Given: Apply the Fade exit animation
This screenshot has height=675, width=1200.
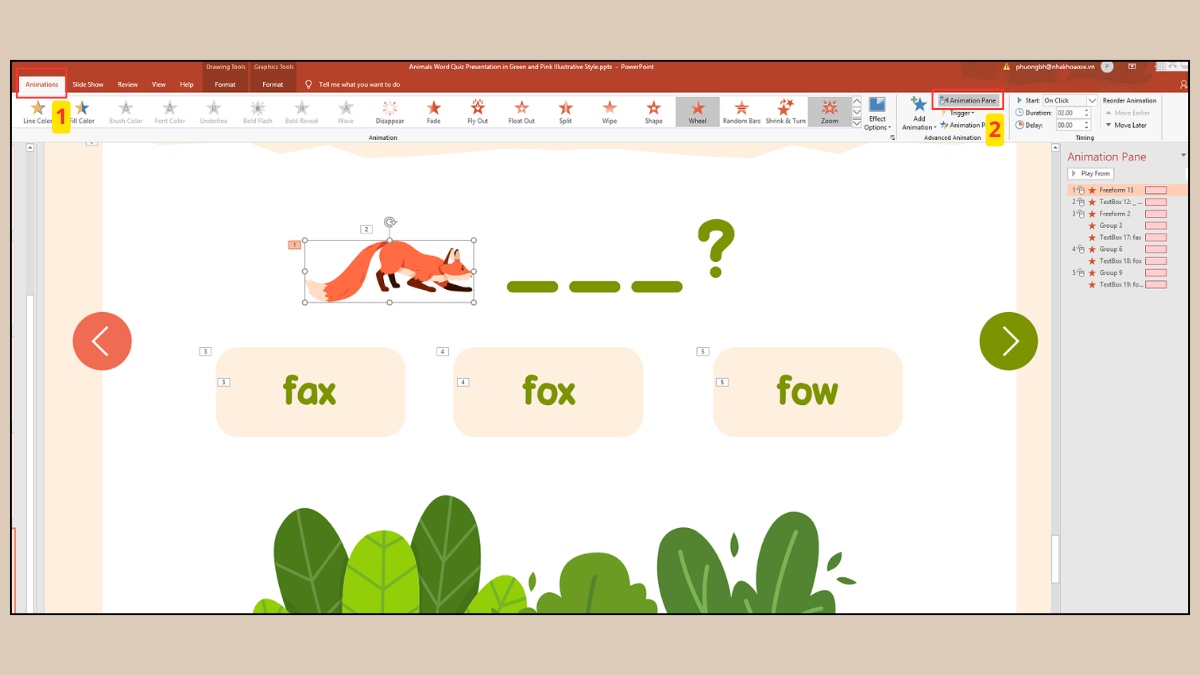Looking at the screenshot, I should tap(433, 111).
